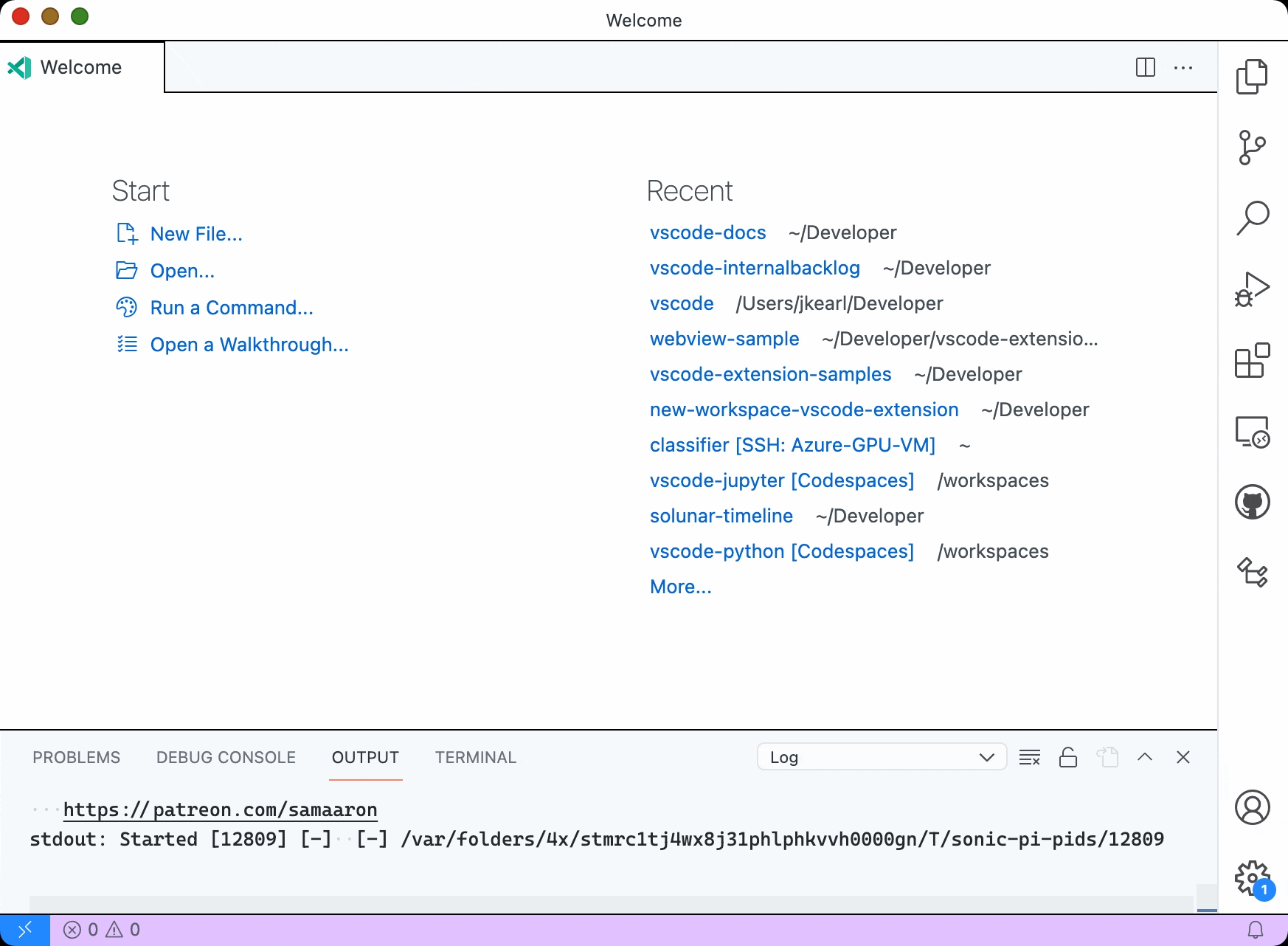Viewport: 1288px width, 946px height.
Task: Open the Source Control view
Action: tap(1252, 147)
